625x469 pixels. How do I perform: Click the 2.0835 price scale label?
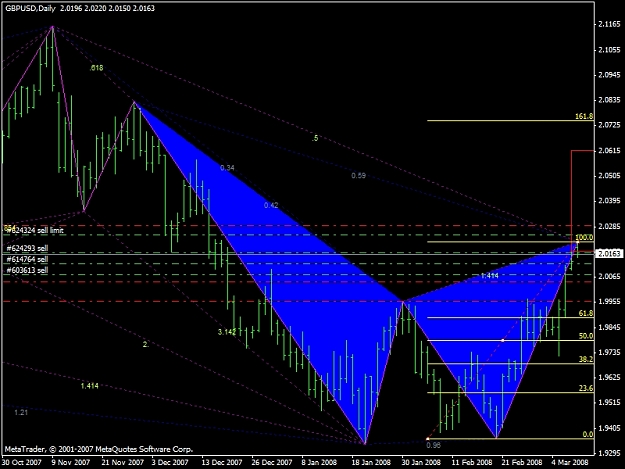pos(609,100)
